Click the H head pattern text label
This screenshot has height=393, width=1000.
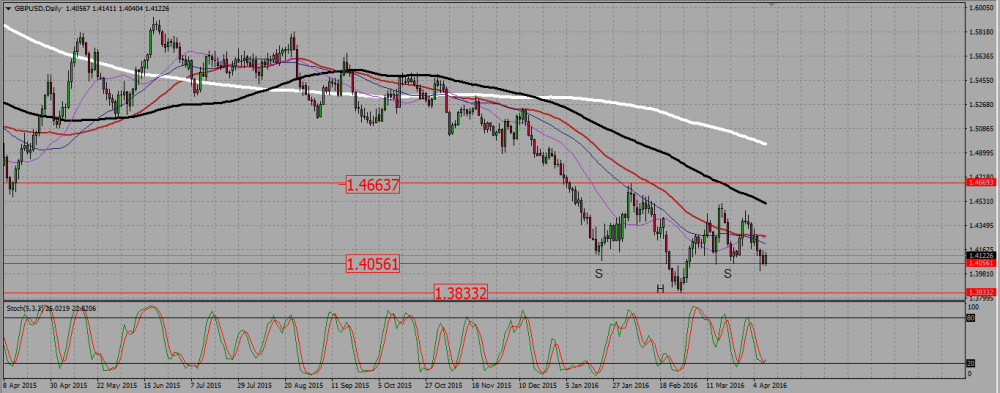pyautogui.click(x=660, y=290)
